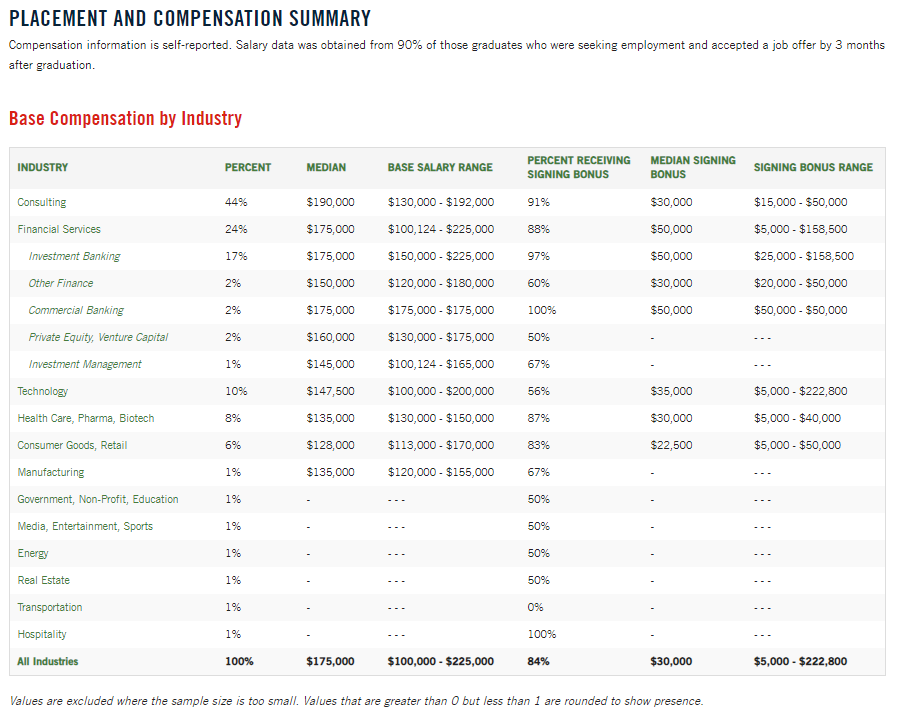
Task: Click the Placement and Compensation Summary title
Action: click(x=190, y=19)
